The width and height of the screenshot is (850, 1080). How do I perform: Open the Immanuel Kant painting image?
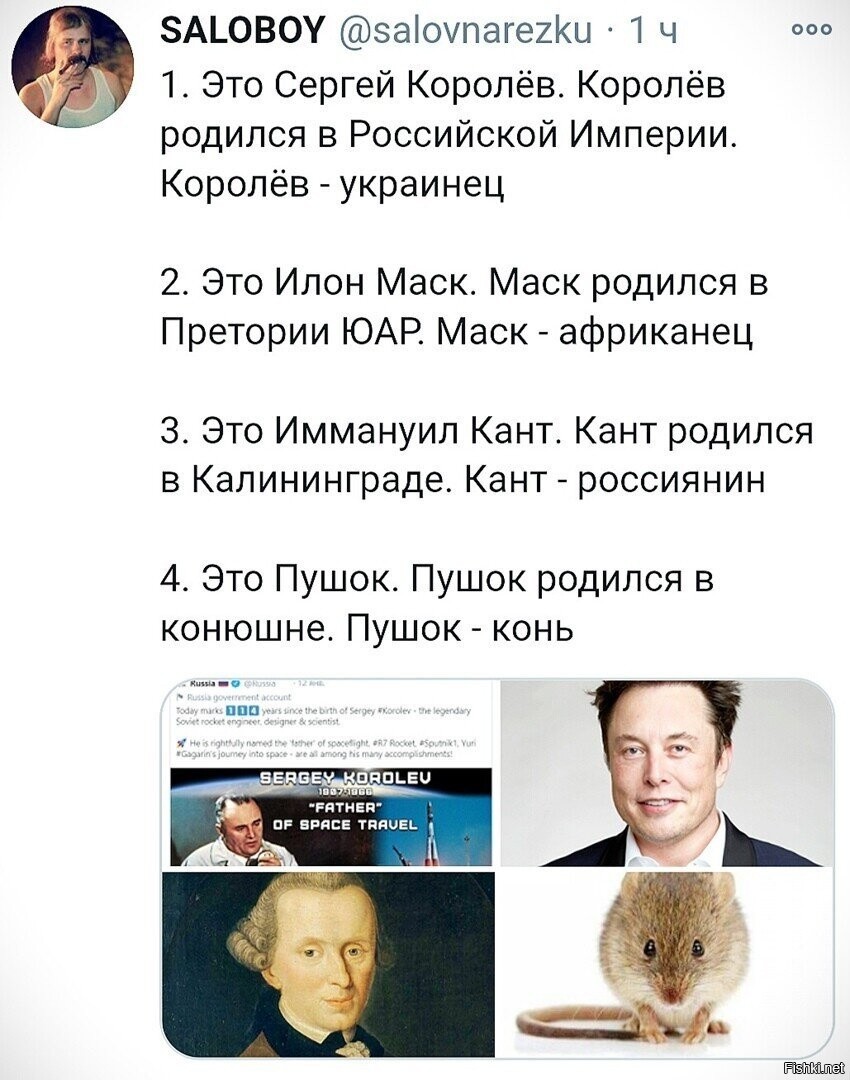pos(329,963)
